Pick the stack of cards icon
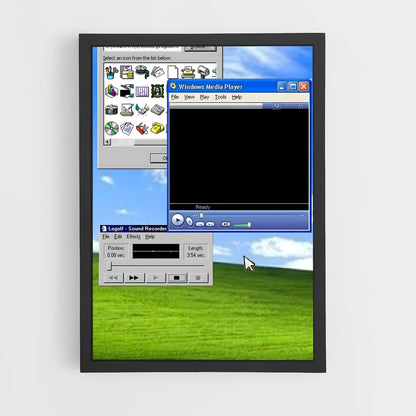This screenshot has width=416, height=416. click(x=158, y=72)
